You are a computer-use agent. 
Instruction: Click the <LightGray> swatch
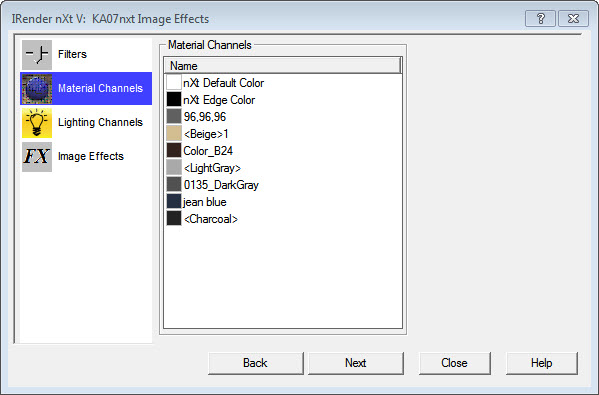174,167
